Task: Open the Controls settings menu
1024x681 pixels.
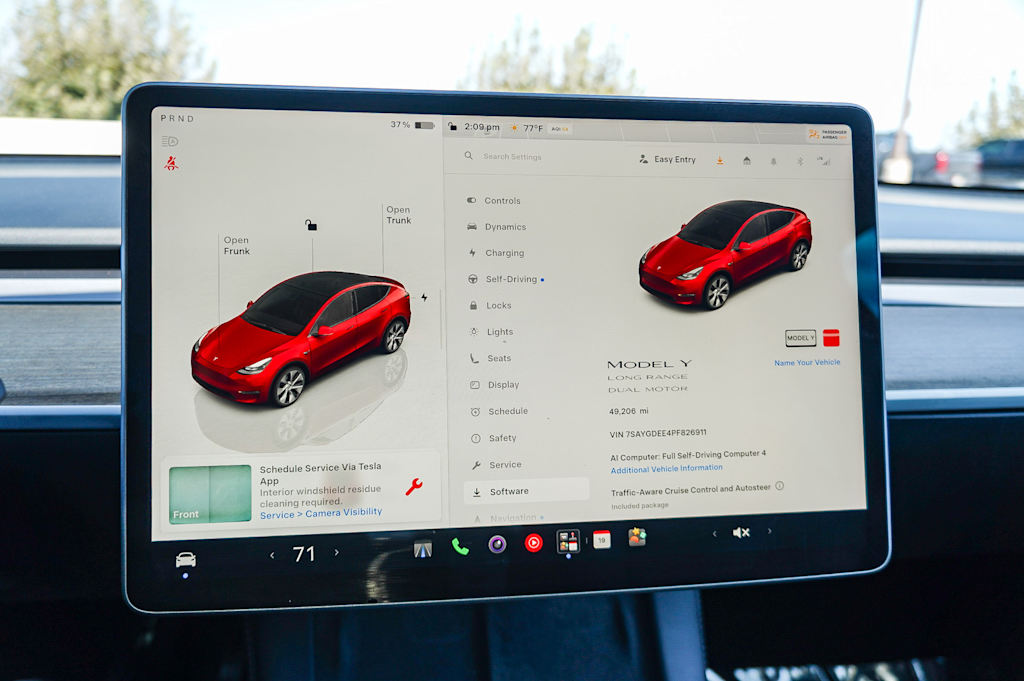Action: tap(494, 200)
